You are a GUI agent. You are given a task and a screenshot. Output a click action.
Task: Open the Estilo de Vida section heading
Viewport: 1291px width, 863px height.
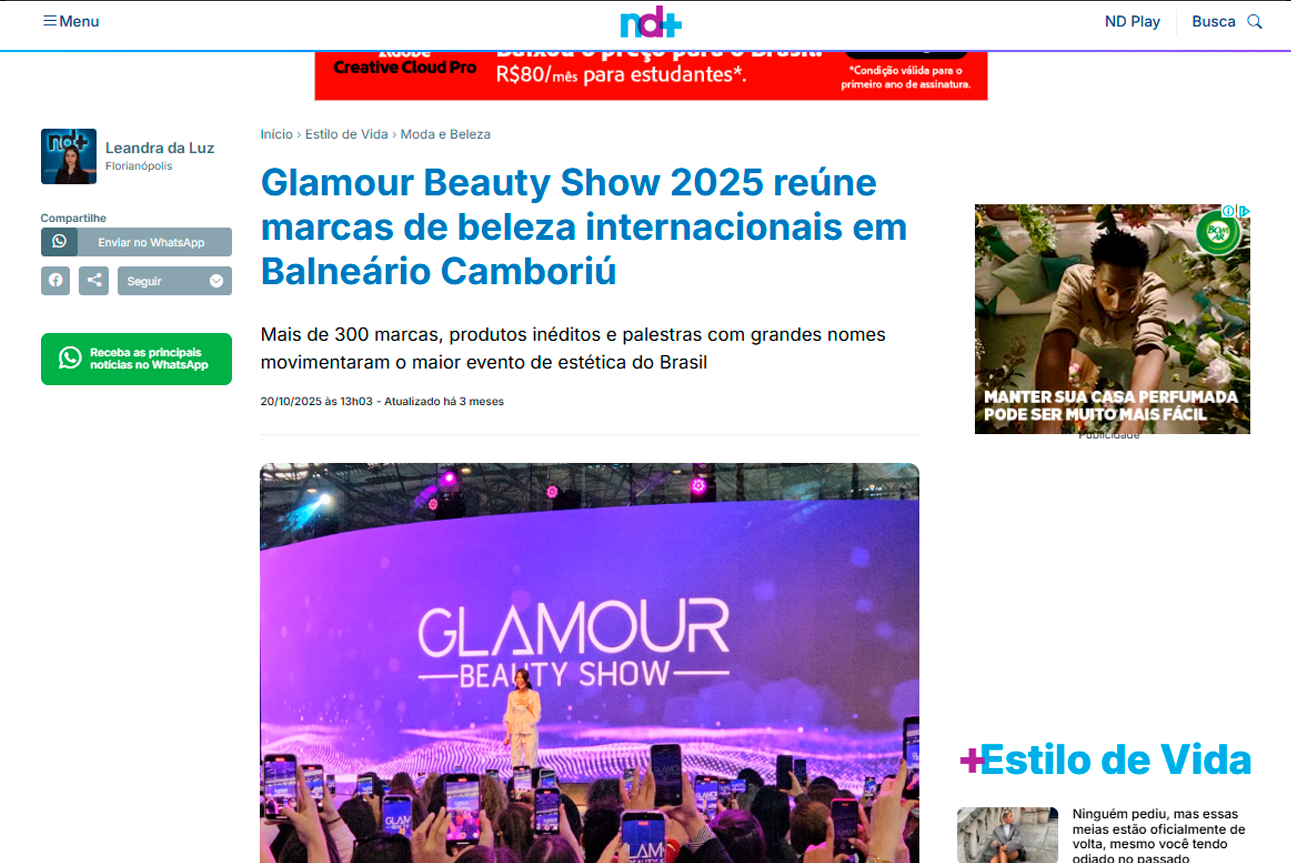tap(1105, 760)
